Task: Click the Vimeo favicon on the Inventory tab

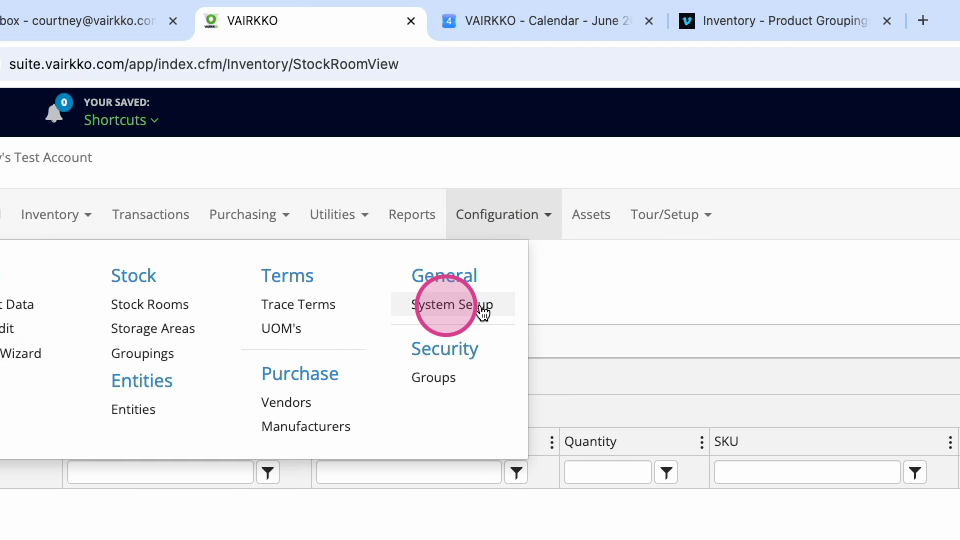Action: (687, 21)
